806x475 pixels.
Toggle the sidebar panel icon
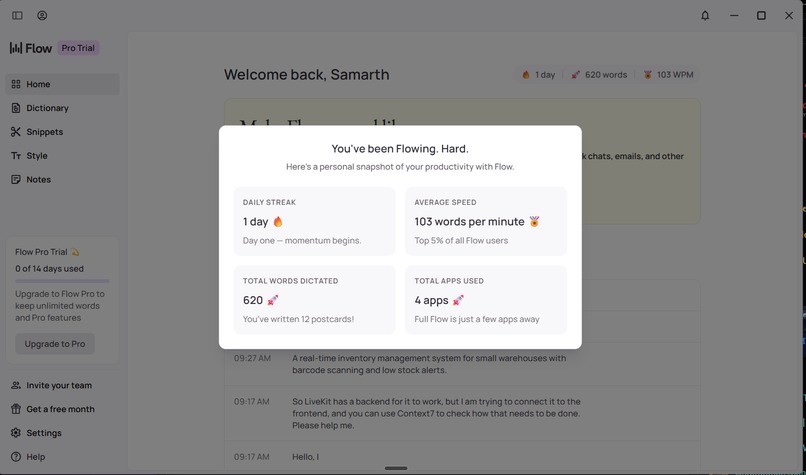[x=17, y=16]
